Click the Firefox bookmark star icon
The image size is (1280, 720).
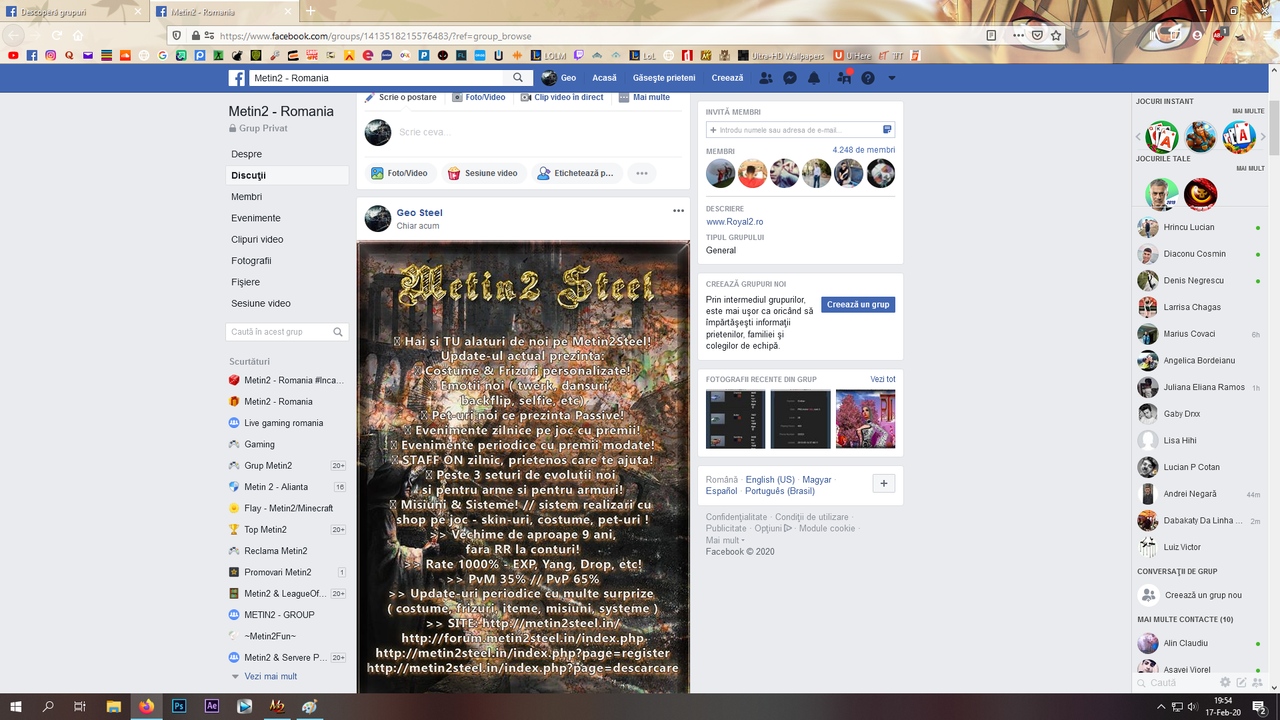1056,35
